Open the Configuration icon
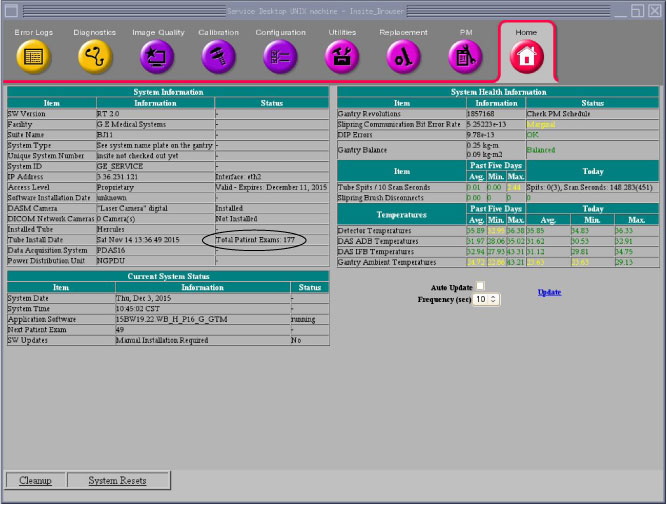The width and height of the screenshot is (667, 505). (280, 56)
